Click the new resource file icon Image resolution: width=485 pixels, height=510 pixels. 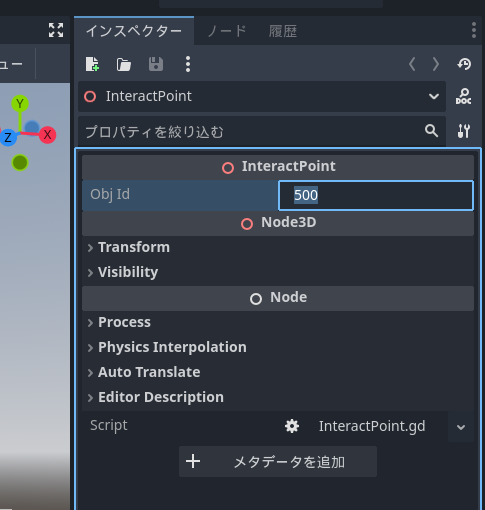[x=92, y=64]
